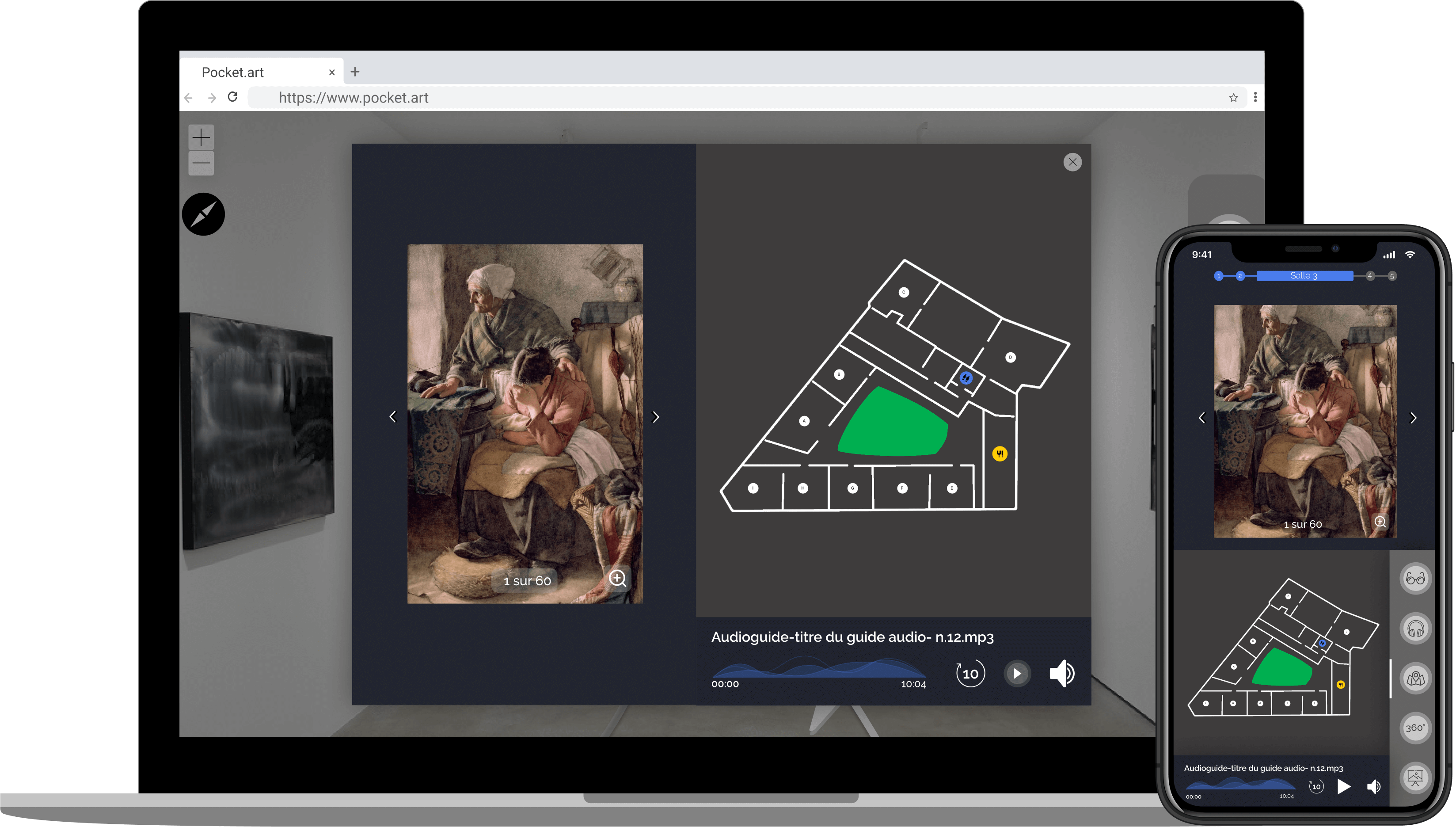This screenshot has width=1456, height=827.
Task: Open the glasses reading mode on phone
Action: [1415, 579]
